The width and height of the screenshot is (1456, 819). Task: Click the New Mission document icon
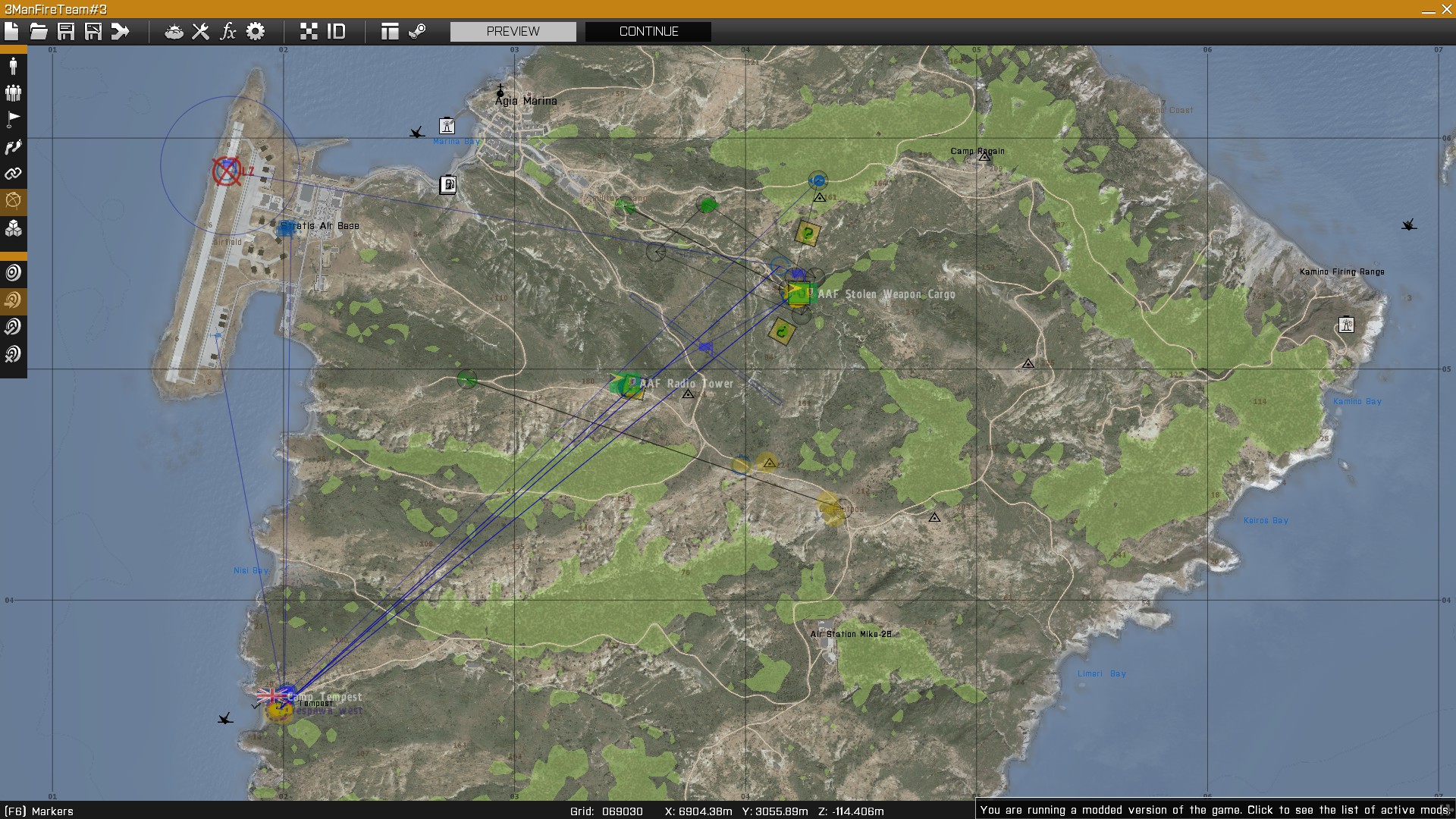pos(11,31)
